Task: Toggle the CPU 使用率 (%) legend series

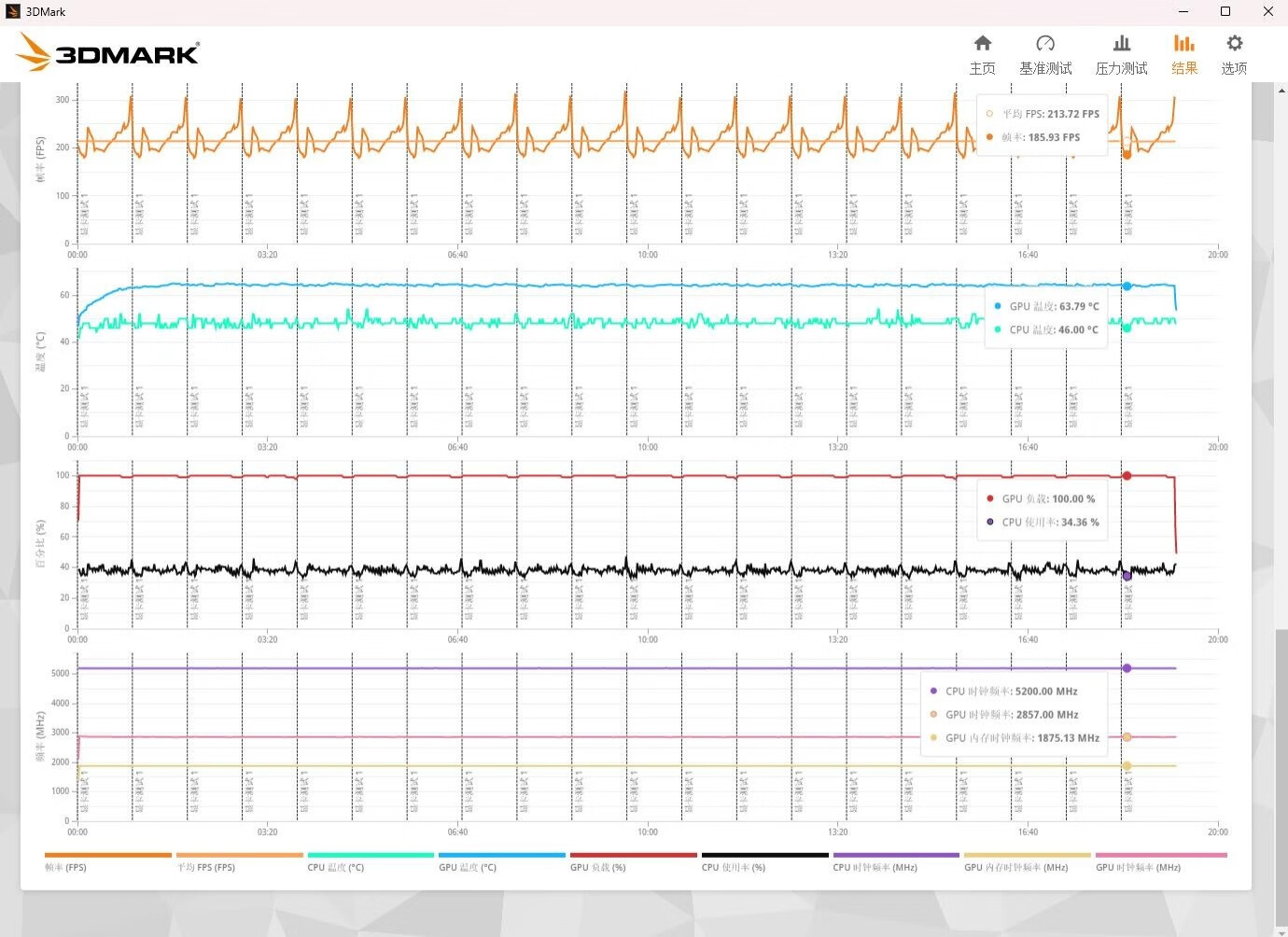Action: point(765,861)
